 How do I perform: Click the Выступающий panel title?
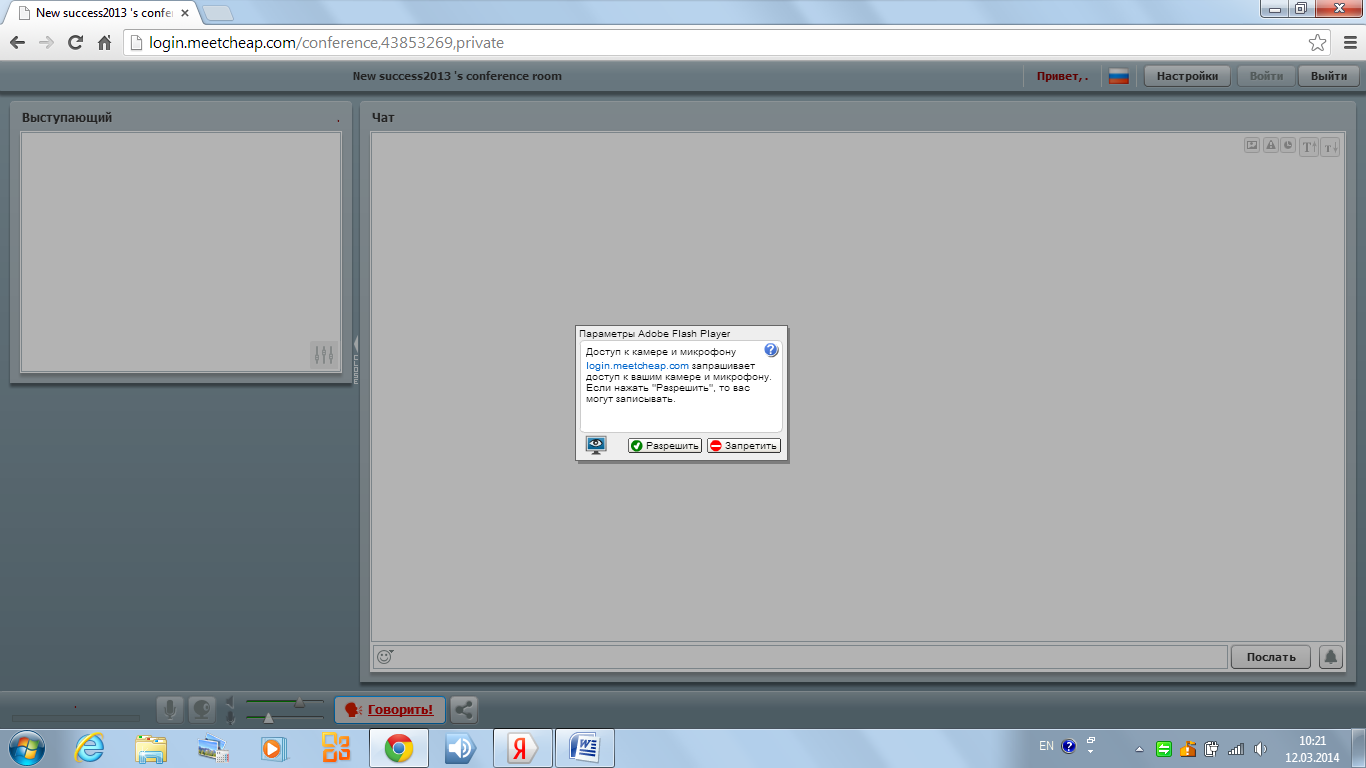tap(67, 117)
